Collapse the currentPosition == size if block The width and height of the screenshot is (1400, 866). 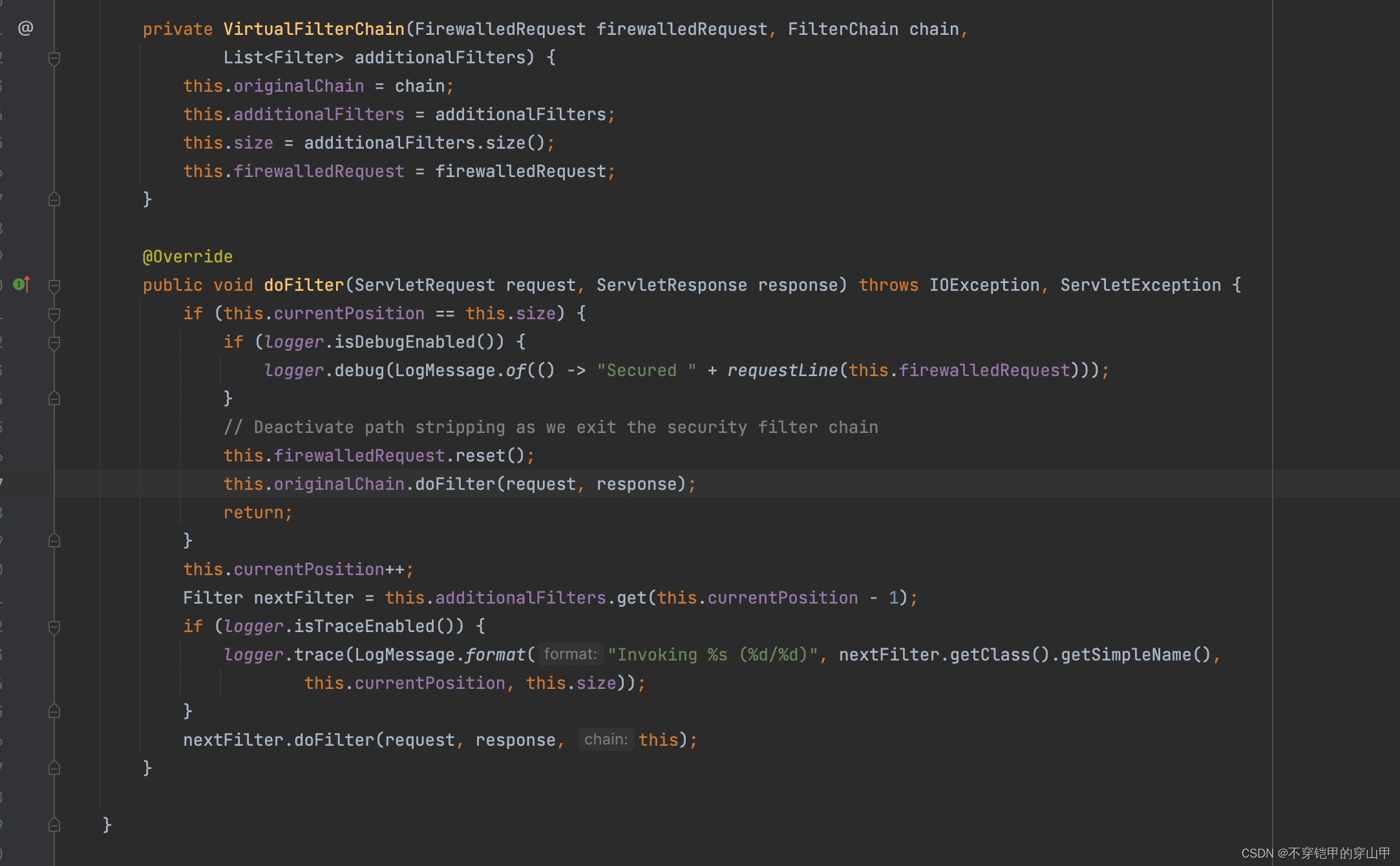click(54, 315)
